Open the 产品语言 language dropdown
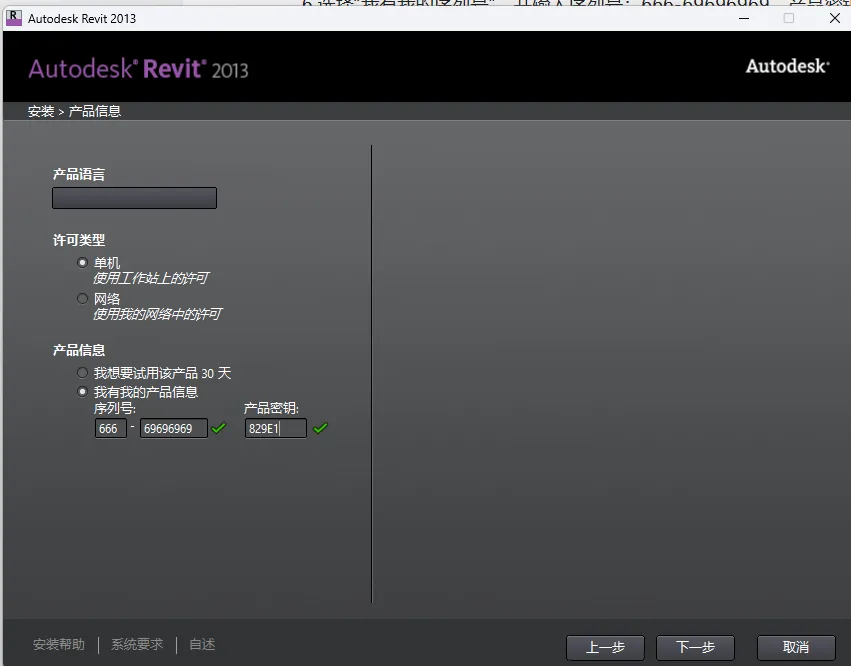Viewport: 851px width, 666px height. 135,198
